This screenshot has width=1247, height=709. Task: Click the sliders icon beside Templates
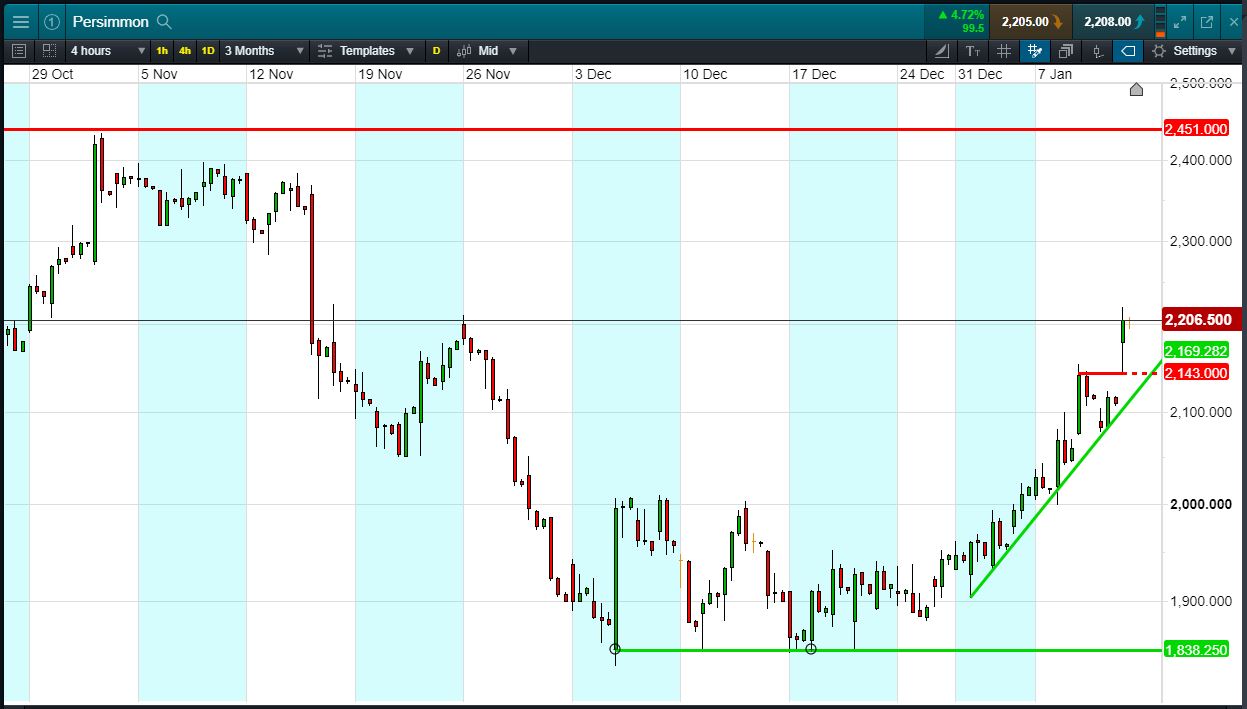point(324,51)
